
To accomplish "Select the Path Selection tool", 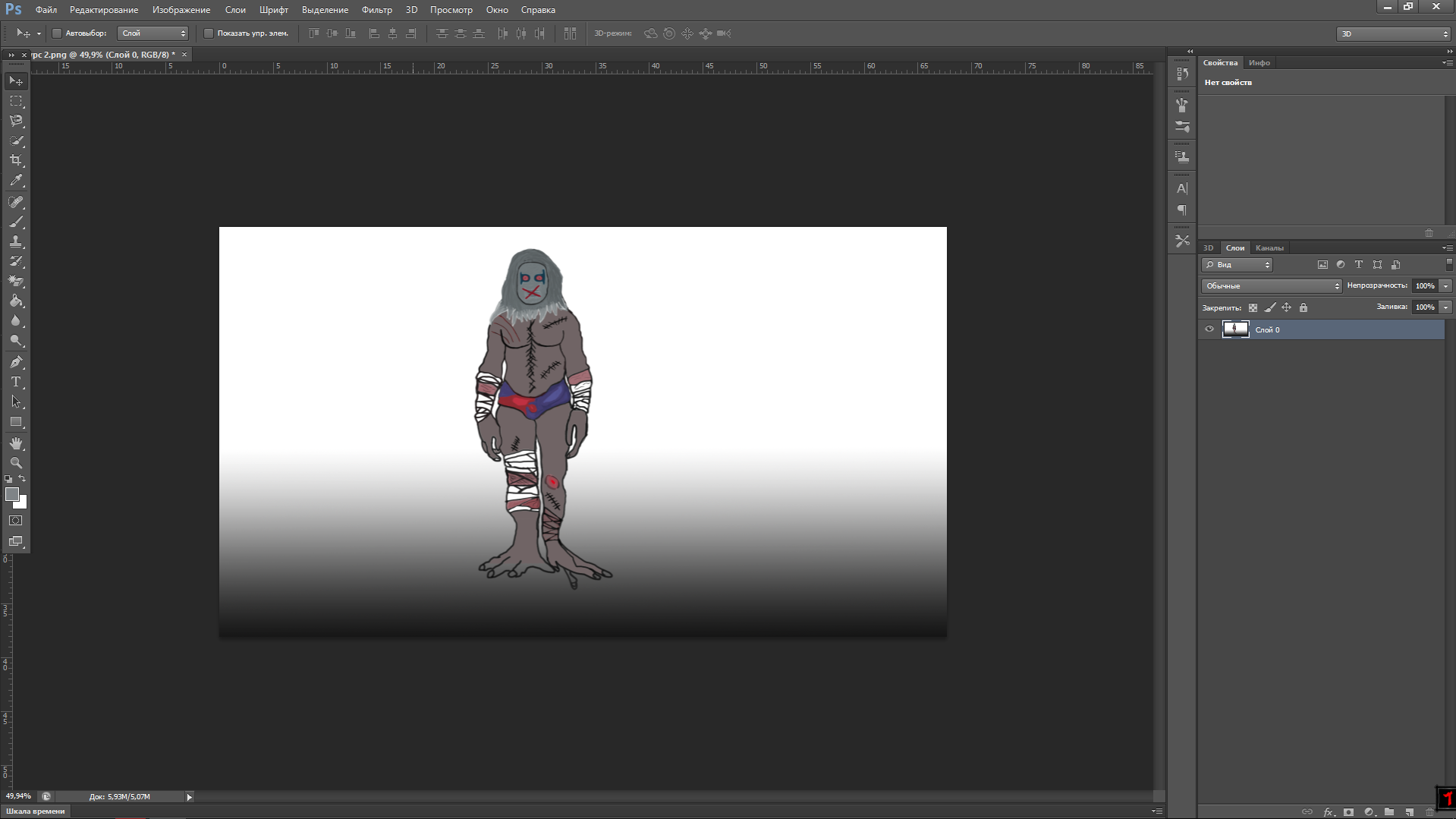I will click(16, 402).
